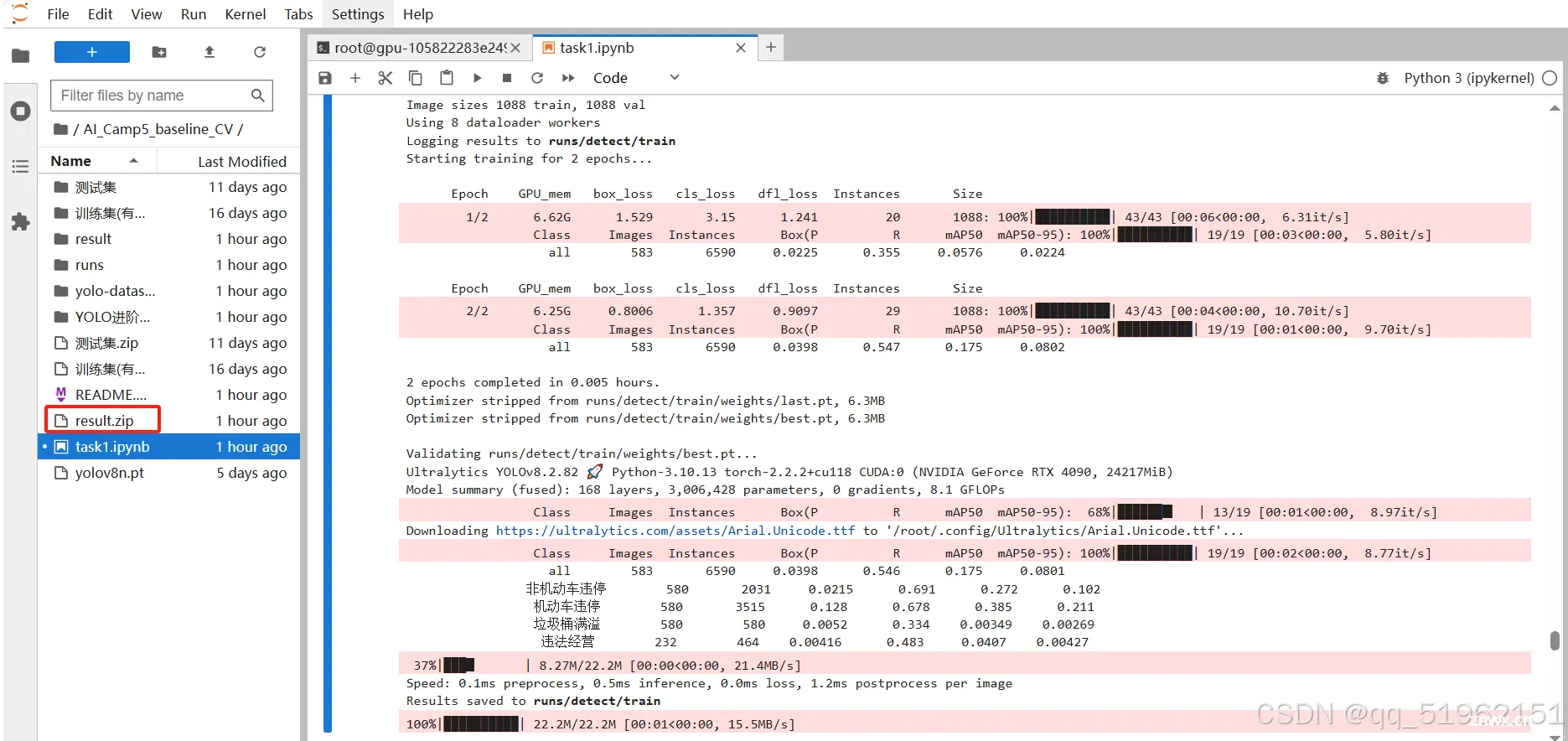The image size is (1568, 741).
Task: Select task1.ipynb in the file list
Action: pos(170,447)
